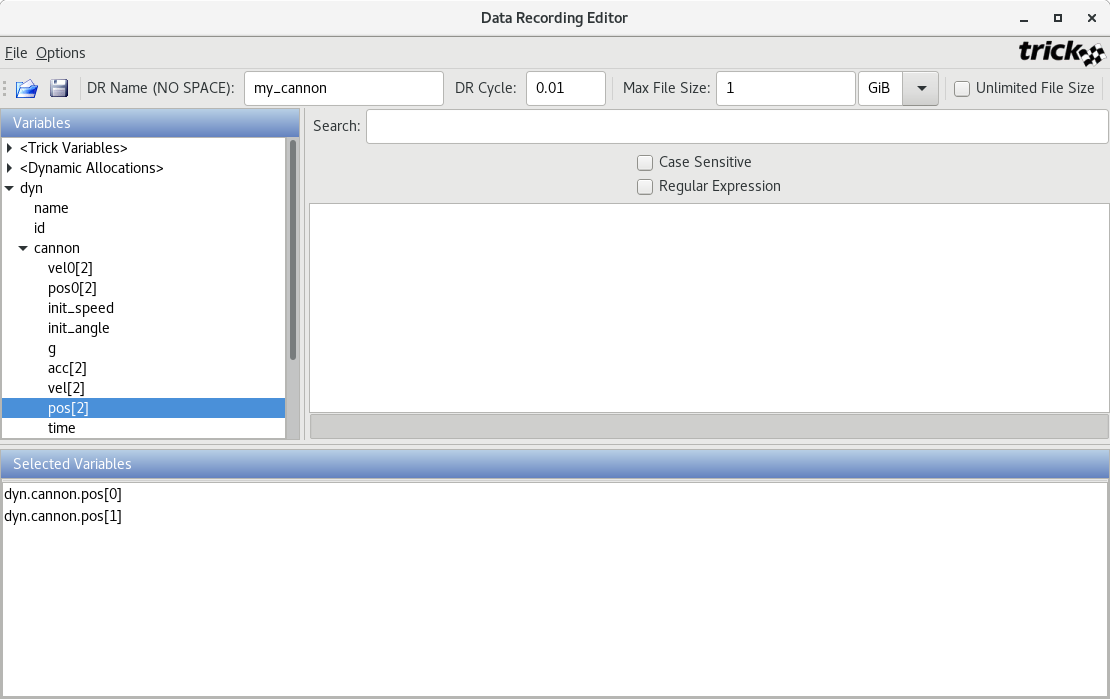
Task: Maximize the Data Recording Editor window
Action: (1058, 18)
